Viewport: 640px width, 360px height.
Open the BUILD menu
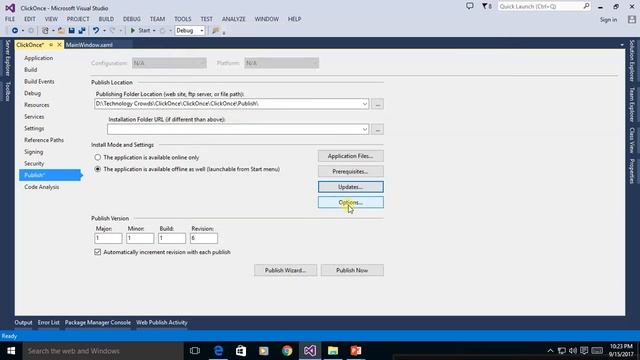pyautogui.click(x=106, y=19)
